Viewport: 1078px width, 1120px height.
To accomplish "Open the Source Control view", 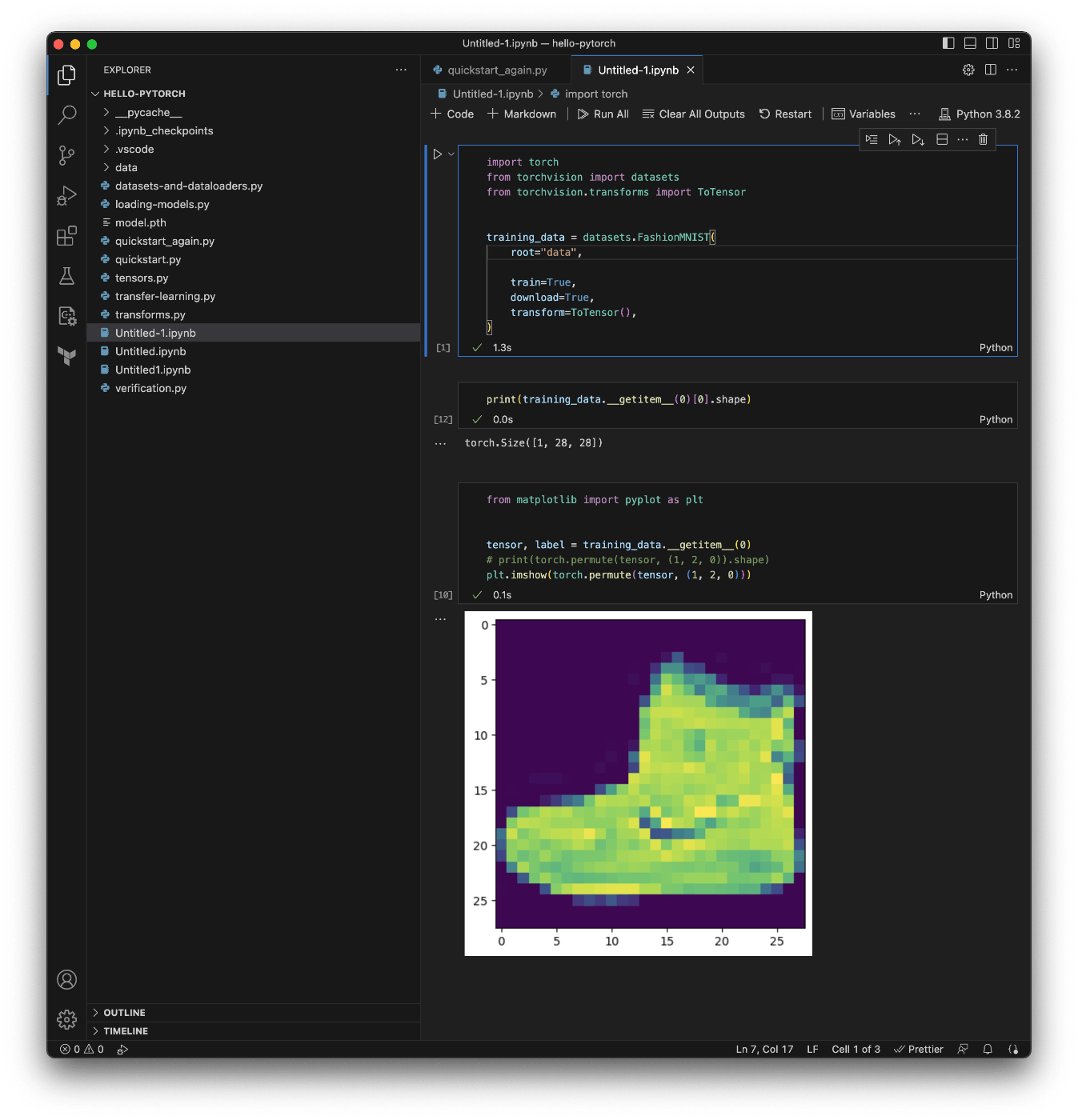I will click(x=67, y=155).
